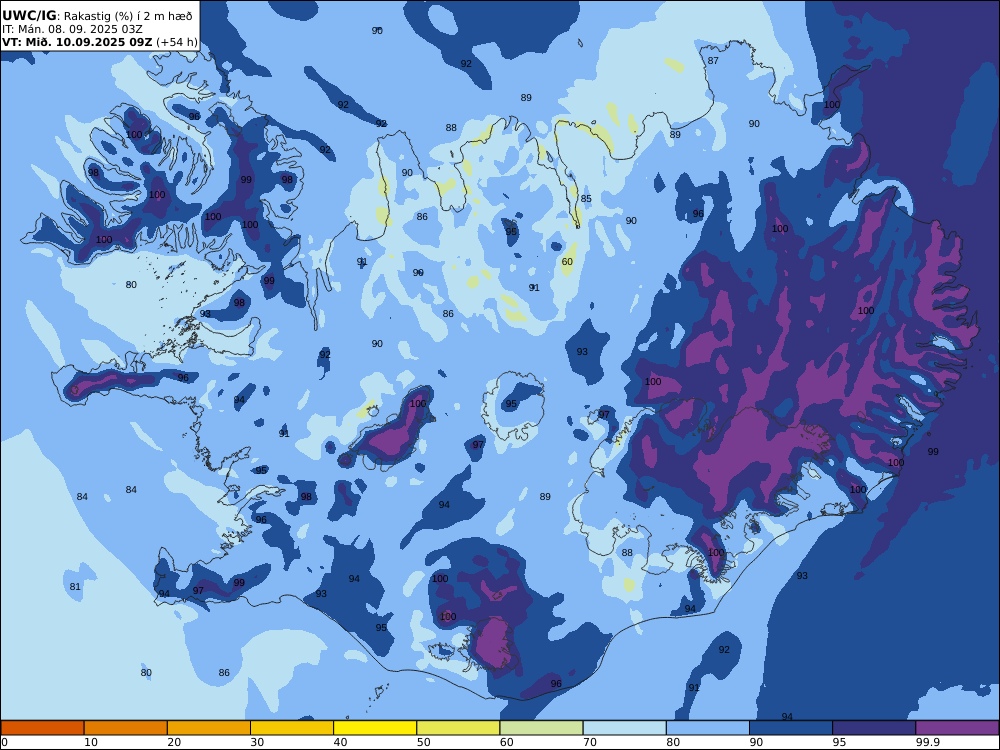The image size is (1000, 750).
Task: Click the '0' legend tick label
Action: (4, 742)
